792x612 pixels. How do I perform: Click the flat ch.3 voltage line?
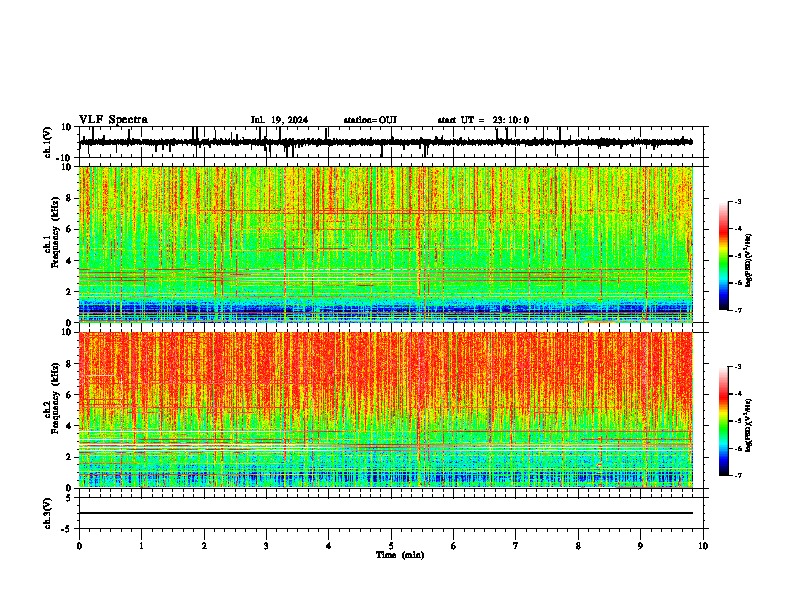(x=385, y=513)
